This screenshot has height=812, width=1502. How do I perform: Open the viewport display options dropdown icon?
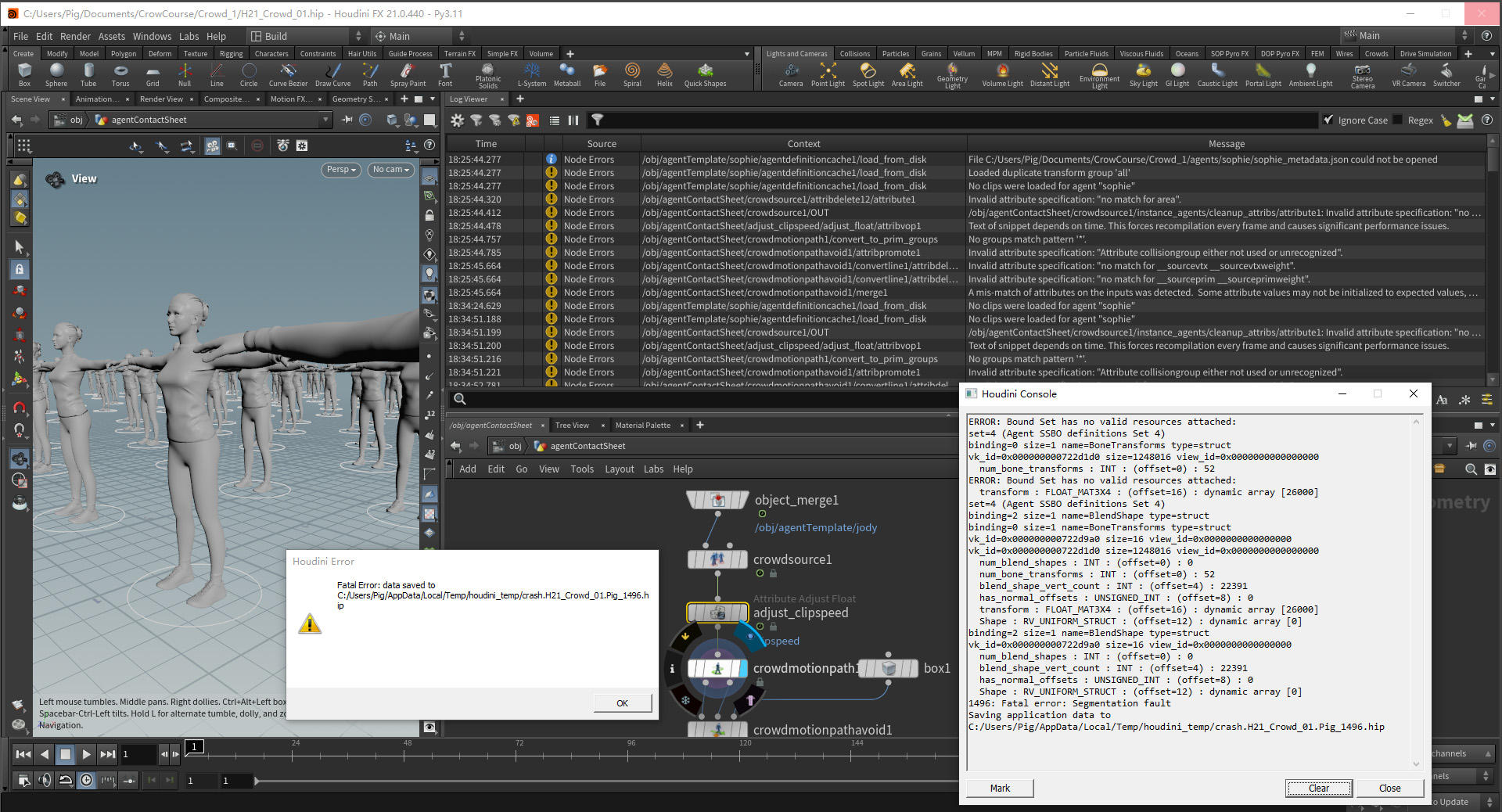tap(411, 146)
